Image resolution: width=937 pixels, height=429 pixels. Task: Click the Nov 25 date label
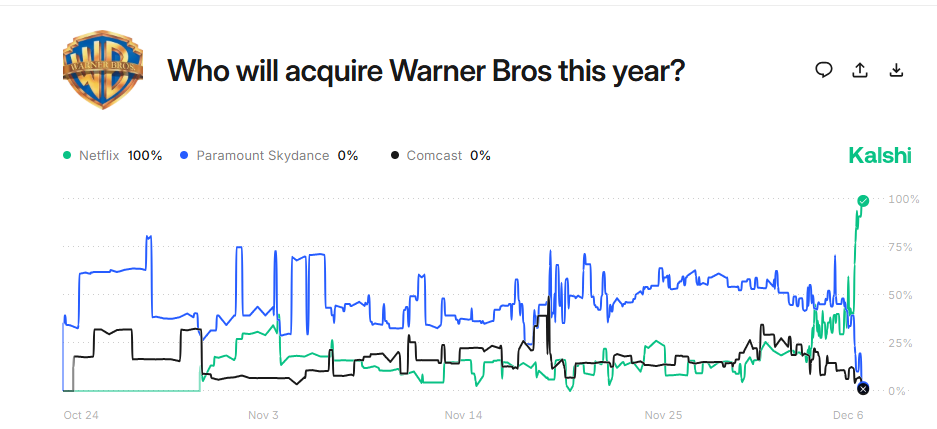point(664,414)
